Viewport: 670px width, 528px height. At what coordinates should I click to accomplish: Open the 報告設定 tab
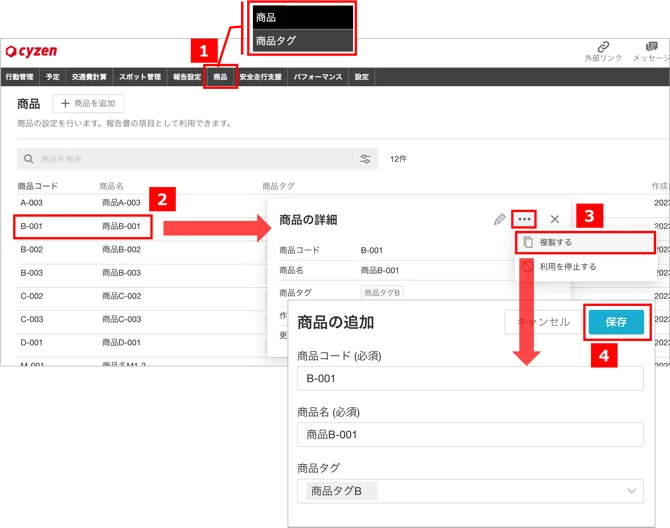(x=187, y=77)
